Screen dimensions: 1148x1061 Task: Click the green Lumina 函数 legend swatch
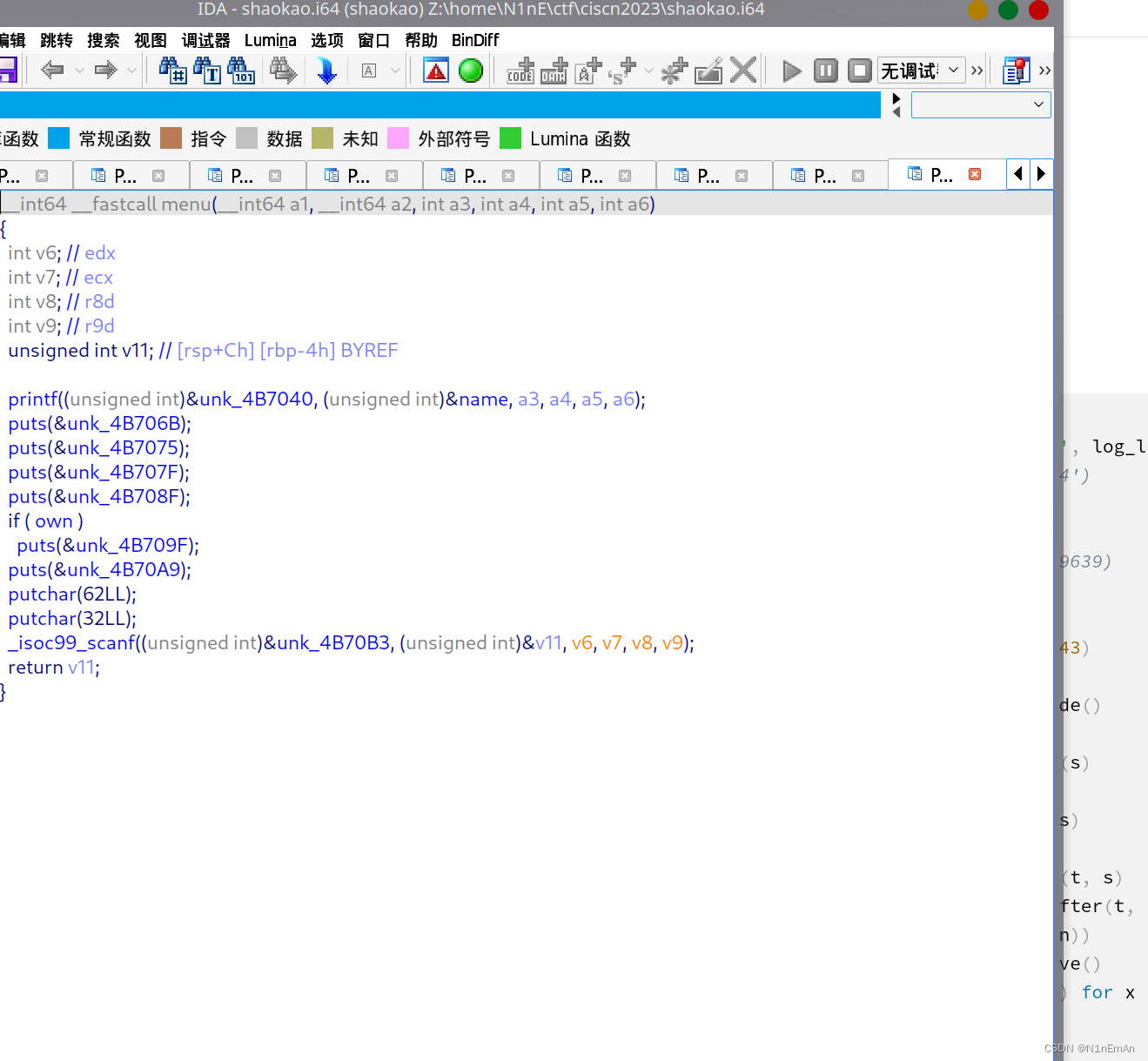(511, 138)
